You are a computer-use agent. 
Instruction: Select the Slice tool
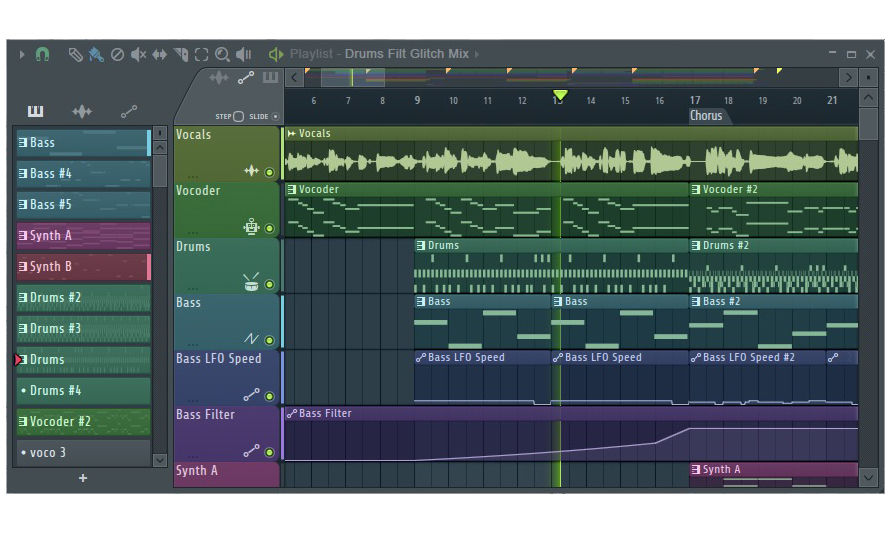coord(180,54)
